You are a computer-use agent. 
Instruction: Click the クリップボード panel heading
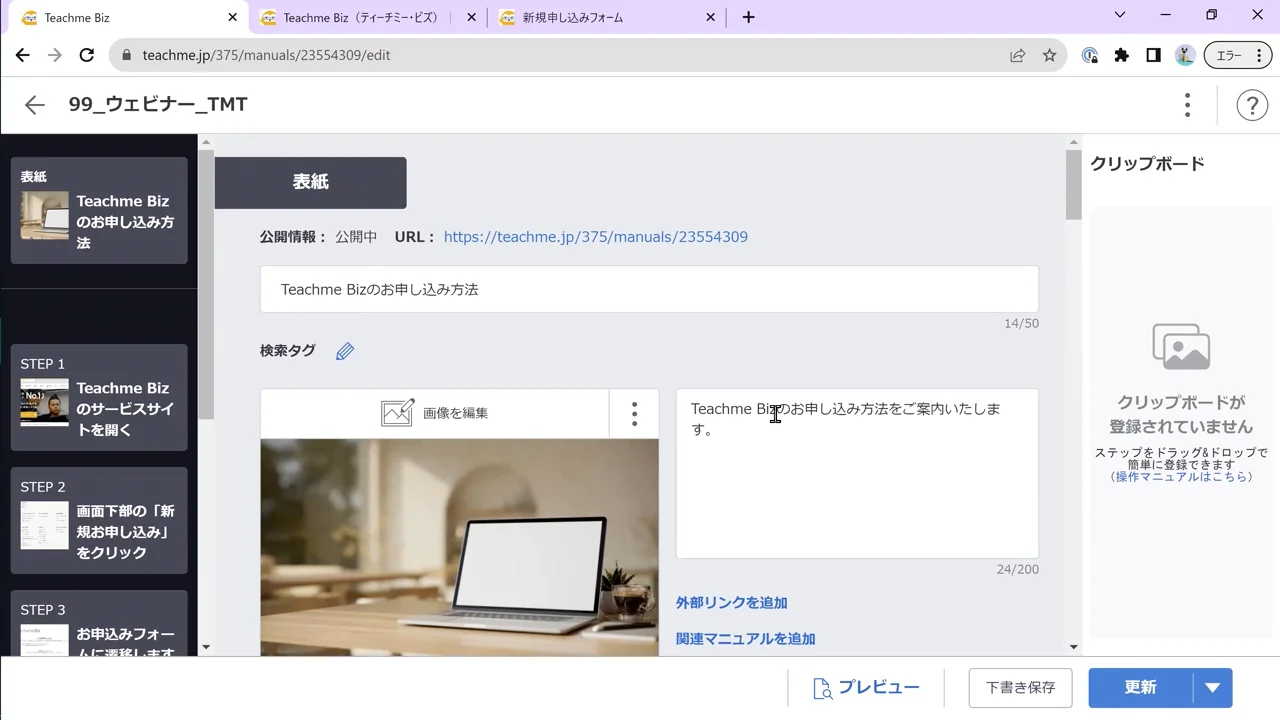tap(1147, 164)
